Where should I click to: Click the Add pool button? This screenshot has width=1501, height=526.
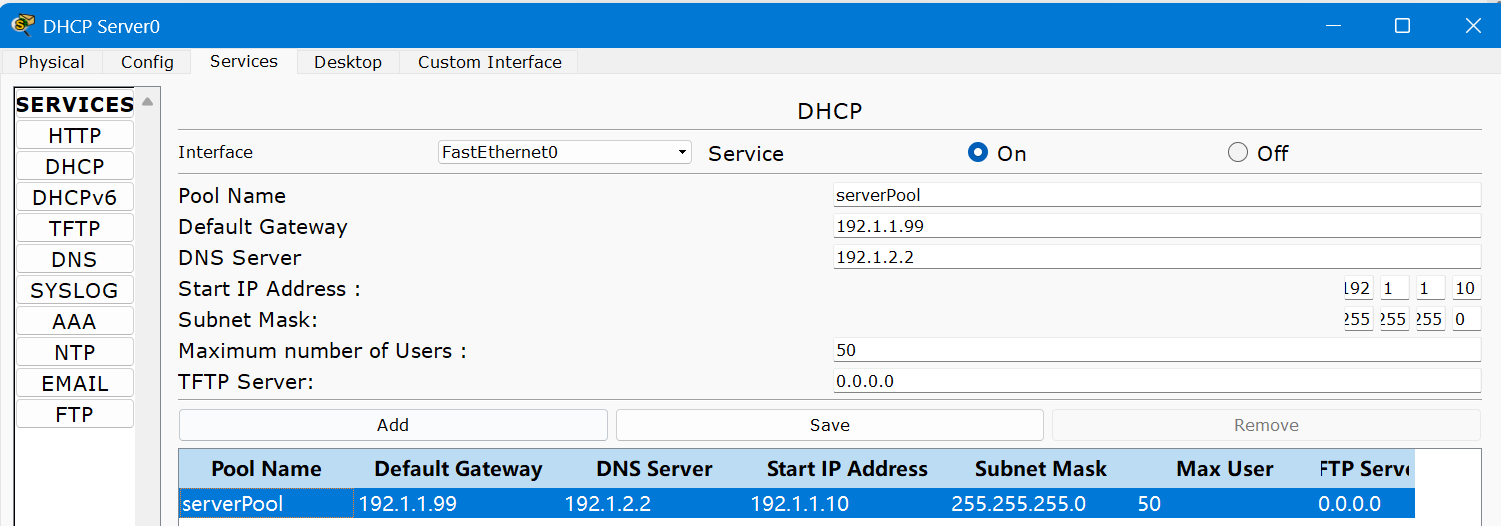(x=392, y=425)
